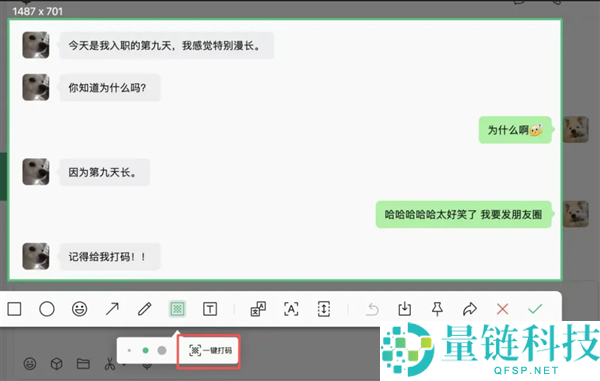600x381 pixels.
Task: Click message '记得给我打码！！'
Action: 110,257
